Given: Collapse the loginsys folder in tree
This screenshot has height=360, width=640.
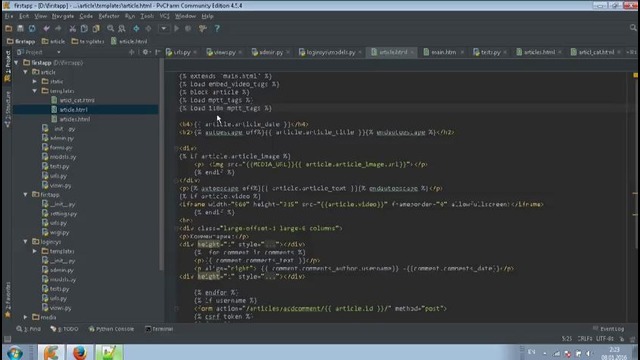Looking at the screenshot, I should pos(26,242).
